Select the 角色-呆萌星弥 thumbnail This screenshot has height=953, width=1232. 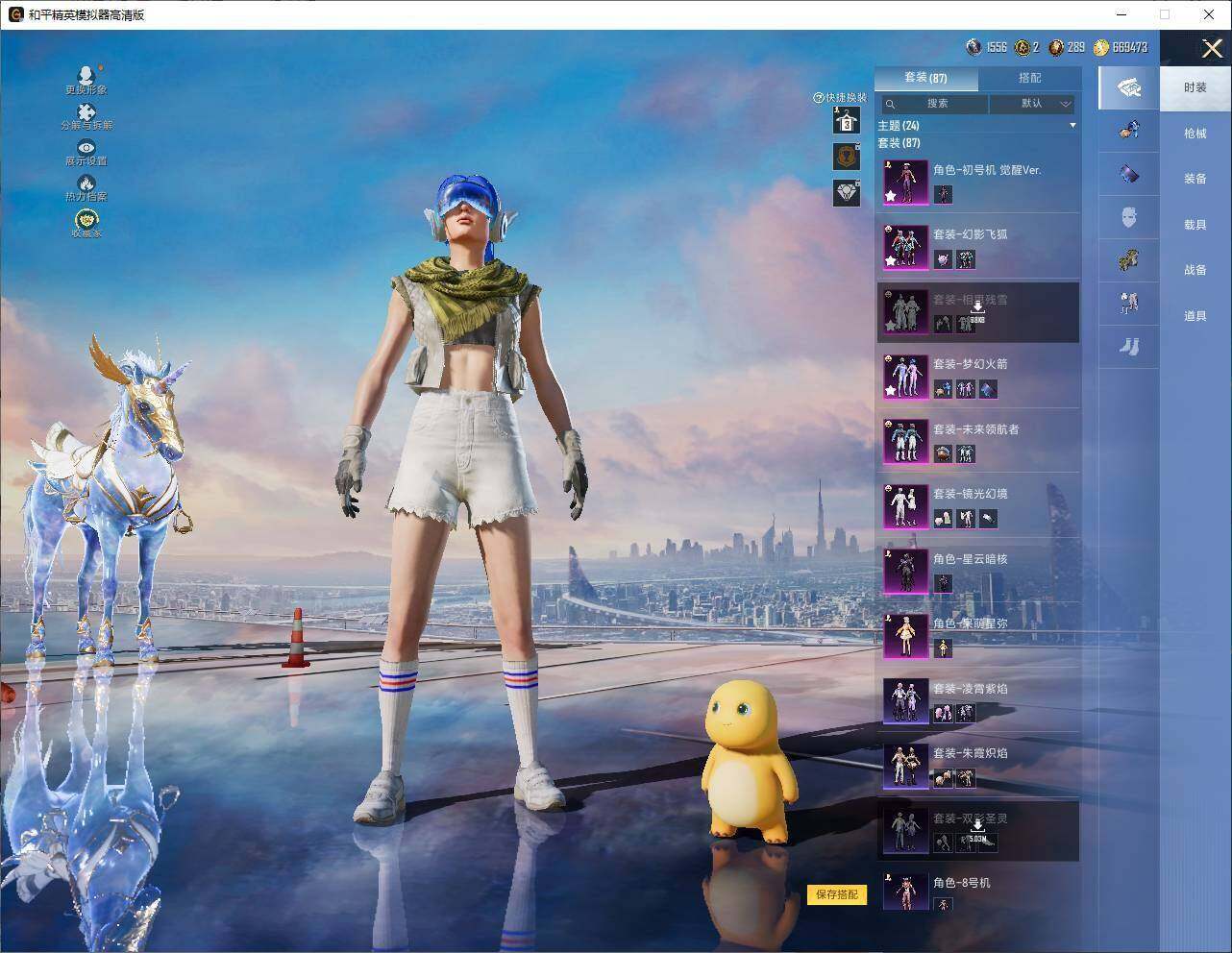coord(905,635)
